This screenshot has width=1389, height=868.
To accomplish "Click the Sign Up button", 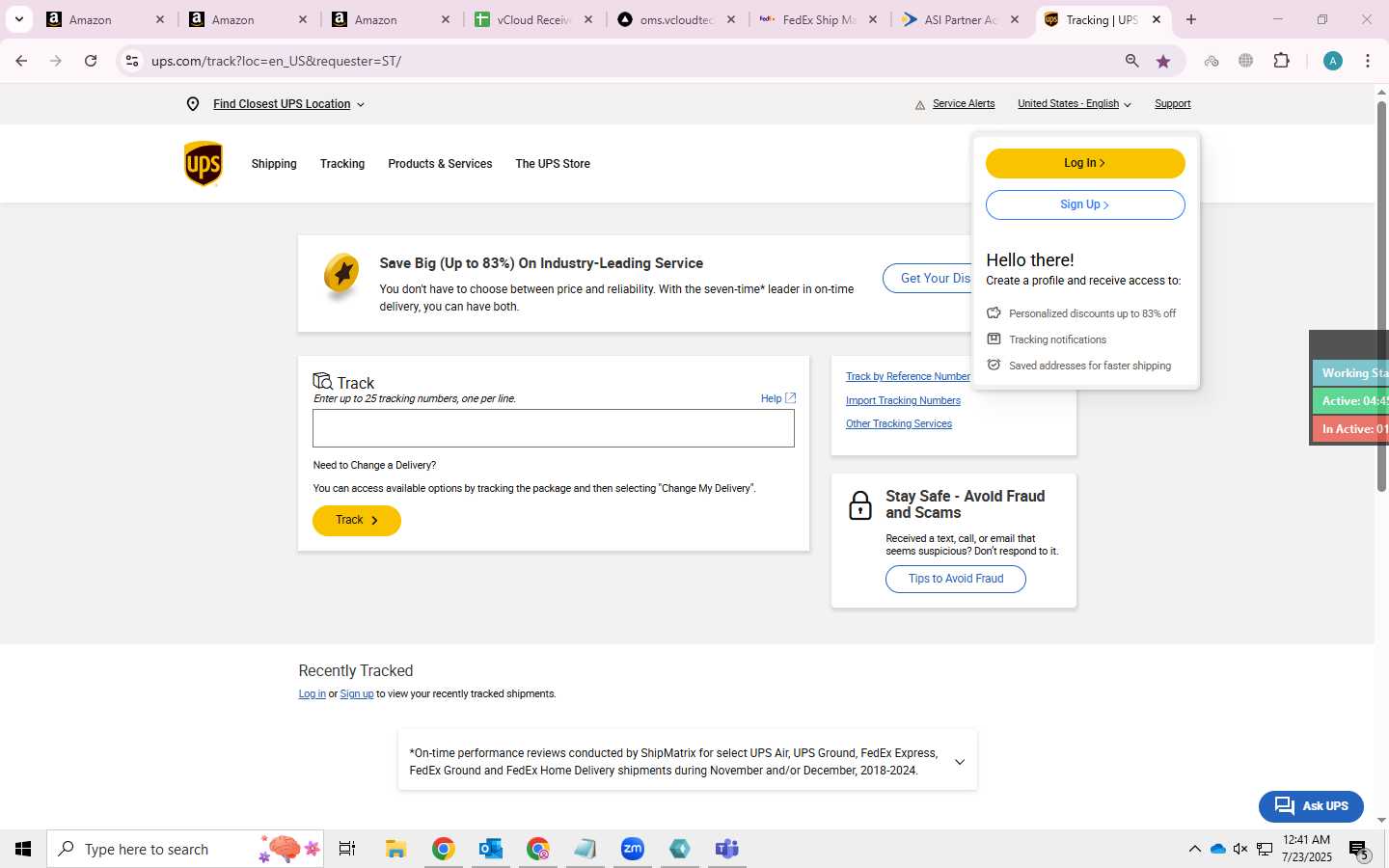I will pyautogui.click(x=1085, y=204).
